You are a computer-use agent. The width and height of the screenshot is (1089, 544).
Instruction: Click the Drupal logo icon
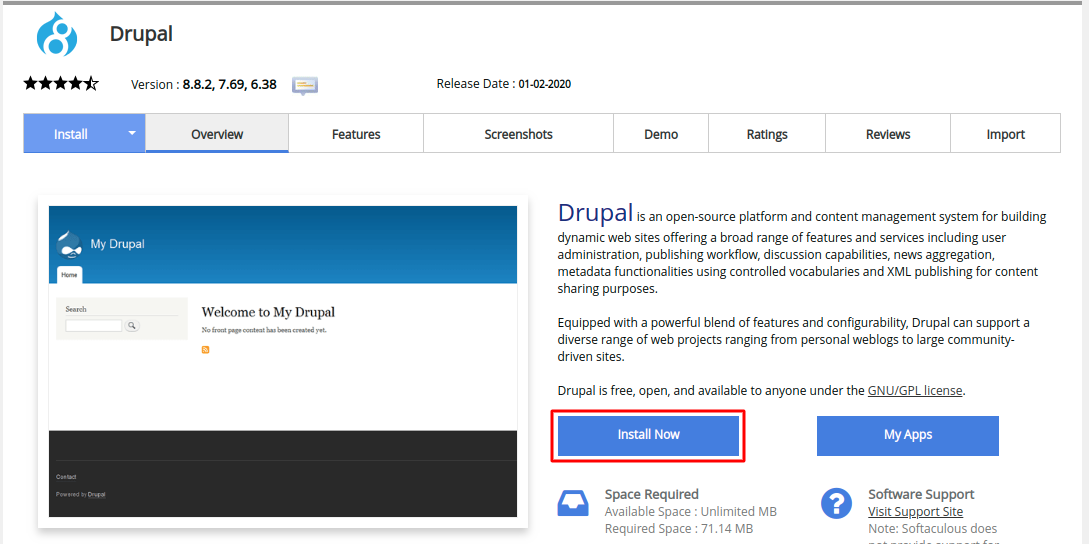(x=57, y=35)
